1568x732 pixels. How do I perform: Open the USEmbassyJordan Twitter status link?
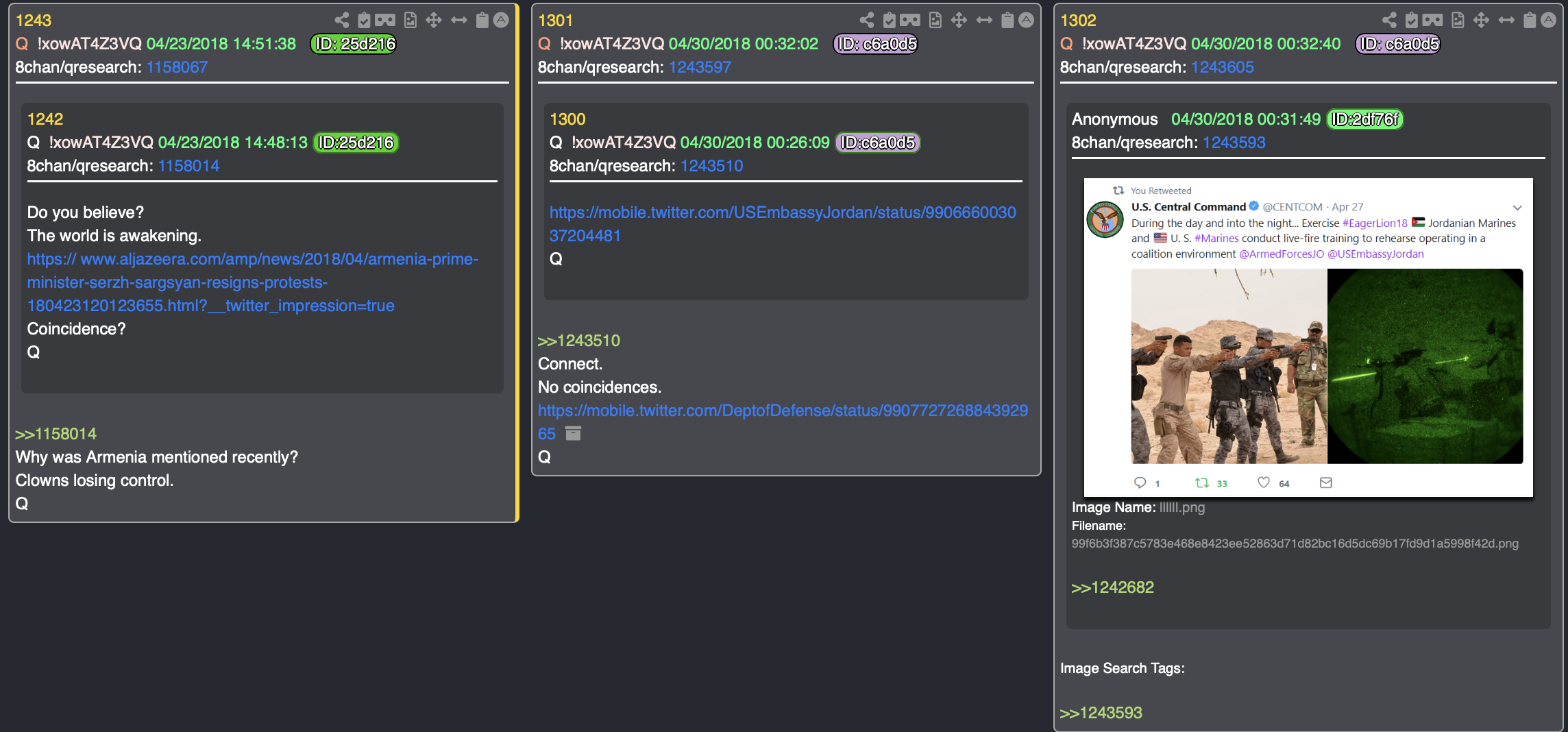pos(783,224)
